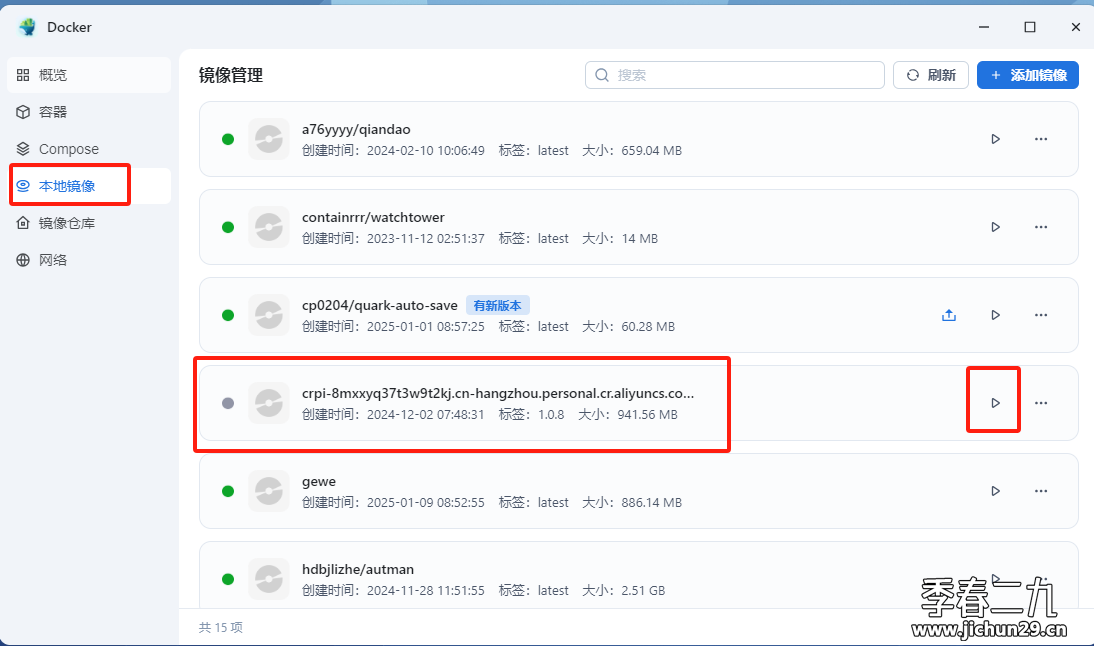Screen dimensions: 1094x646
Task: Click the green status dot for containrrr/watchtower
Action: [227, 227]
